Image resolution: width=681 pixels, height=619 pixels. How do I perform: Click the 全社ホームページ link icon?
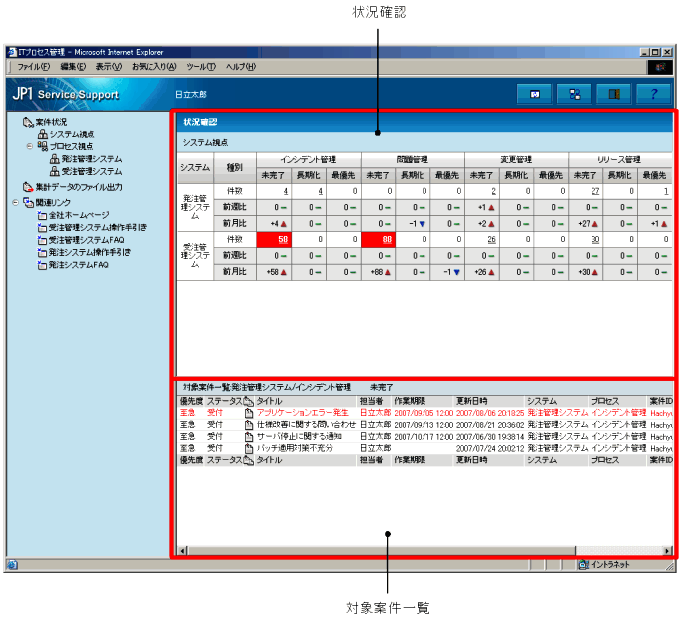point(42,215)
